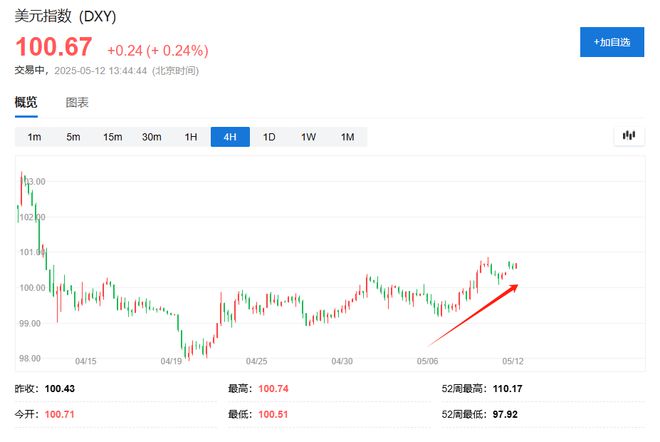
Task: Click the 04/30 date label on chart axis
Action: pos(342,361)
